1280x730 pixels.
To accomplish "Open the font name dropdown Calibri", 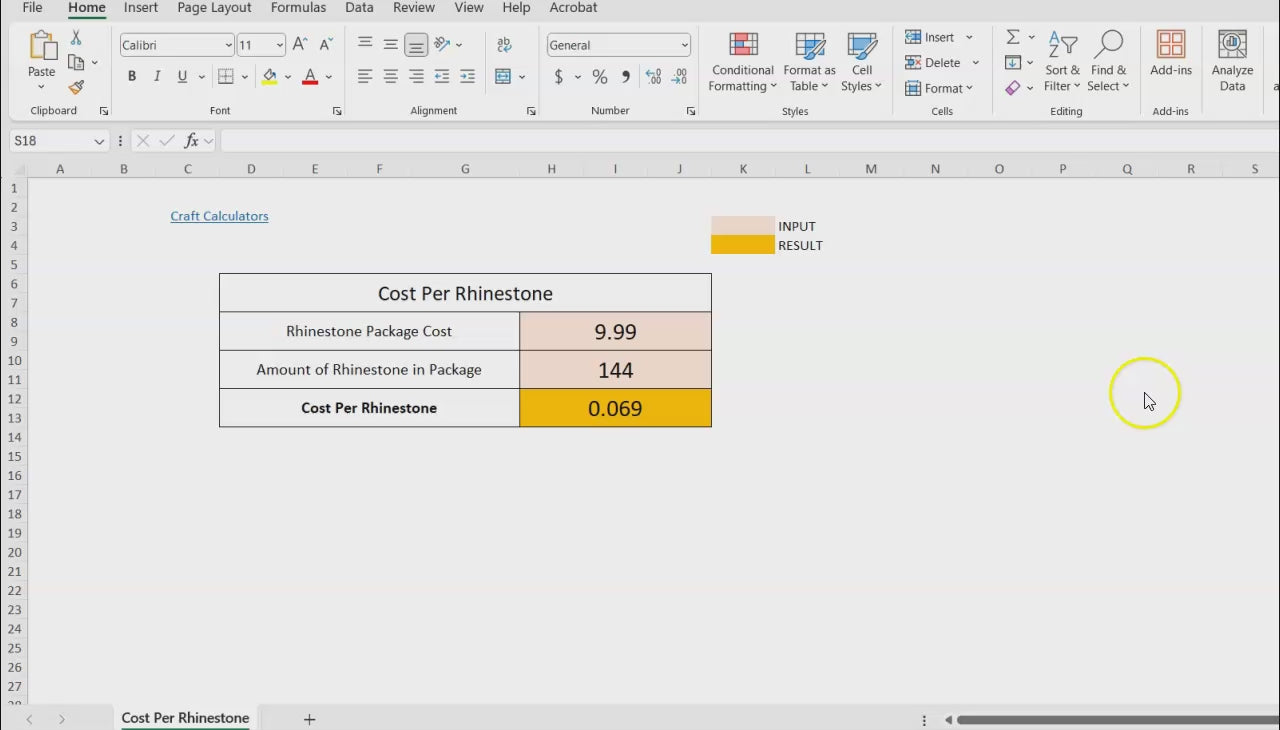I will pyautogui.click(x=228, y=45).
